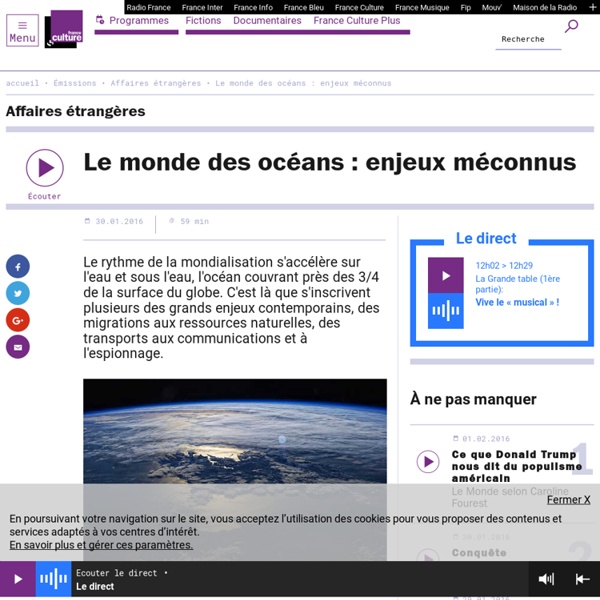
Task: Go to Radio France in top bar
Action: [x=148, y=7]
